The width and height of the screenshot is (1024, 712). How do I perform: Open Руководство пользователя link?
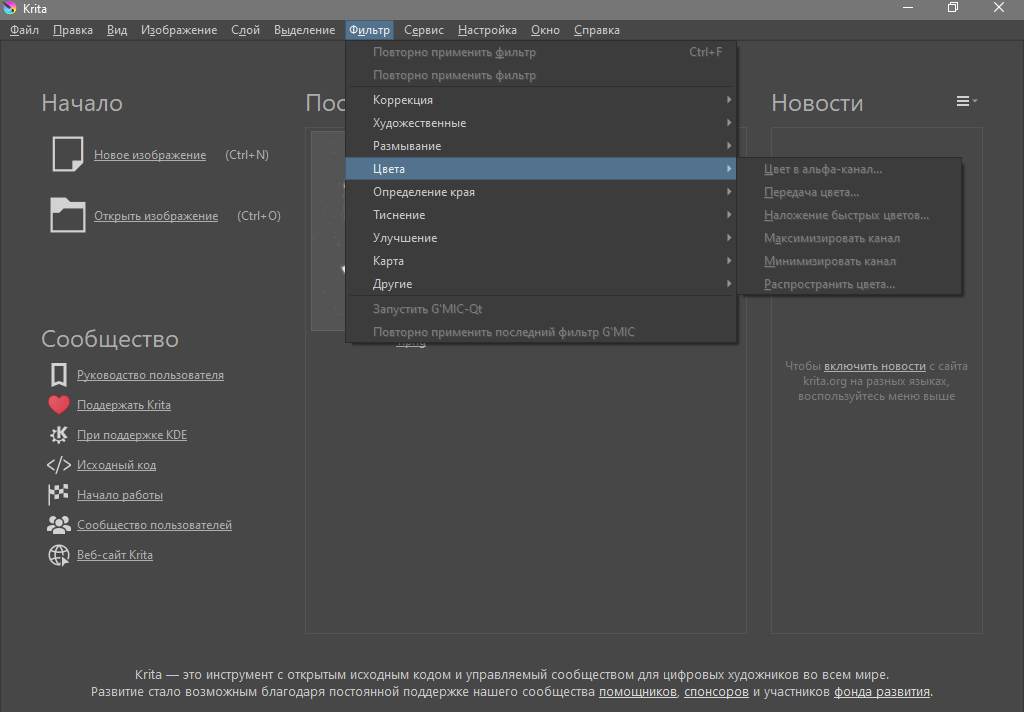(x=150, y=375)
